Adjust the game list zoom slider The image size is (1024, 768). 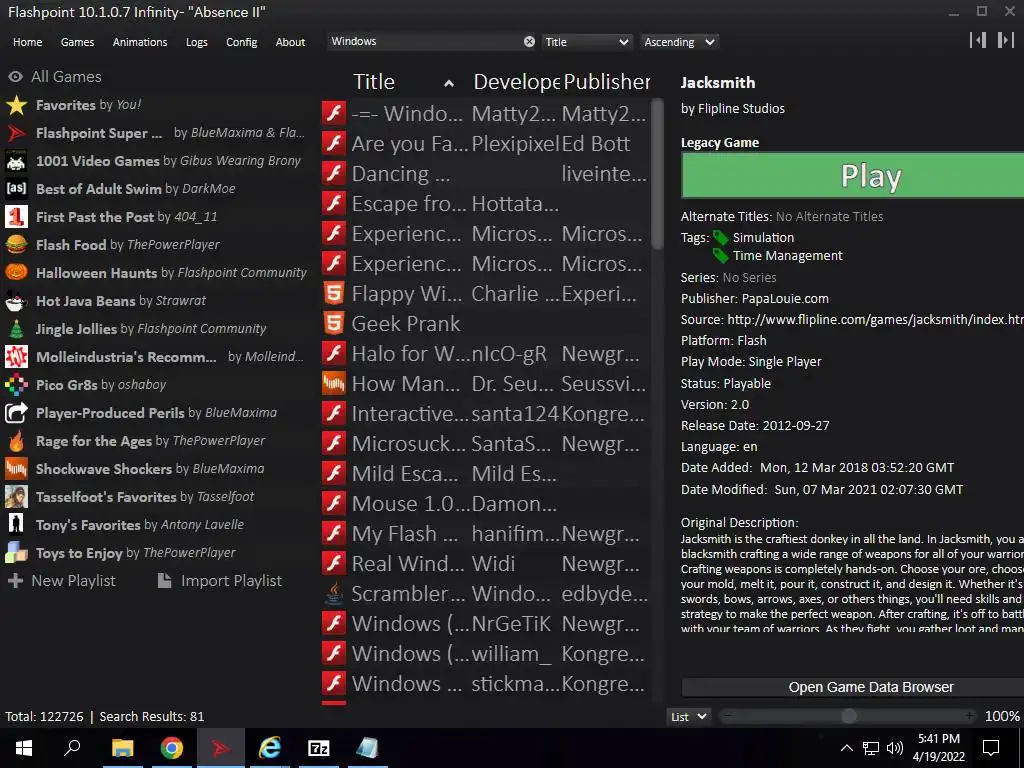coord(848,716)
